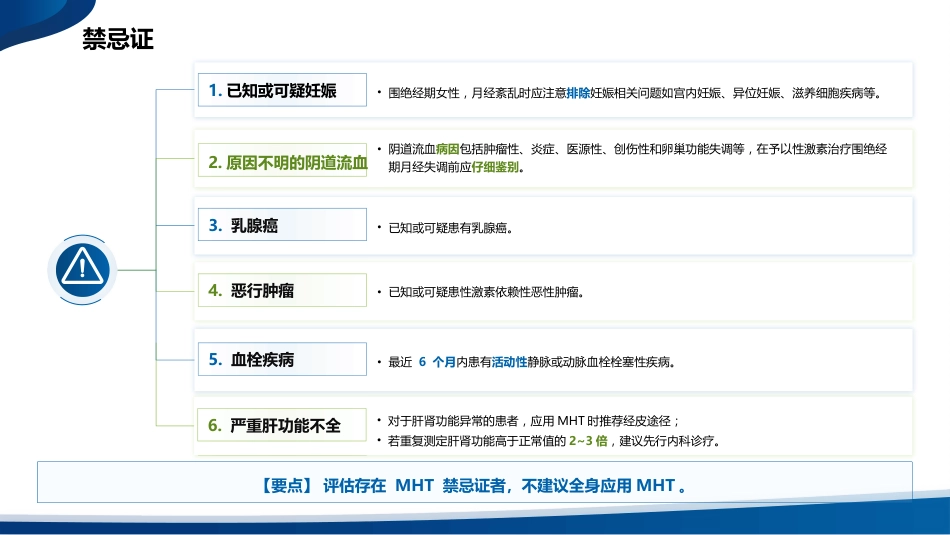Click the 6. 严重肝功能不全 label box
This screenshot has width=950, height=535.
(x=282, y=425)
